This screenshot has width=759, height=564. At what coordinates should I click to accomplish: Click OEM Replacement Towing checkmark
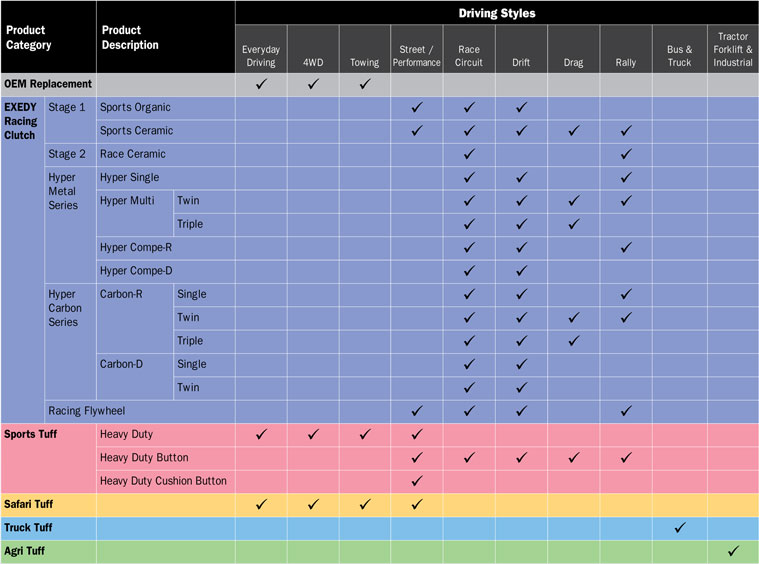[364, 84]
